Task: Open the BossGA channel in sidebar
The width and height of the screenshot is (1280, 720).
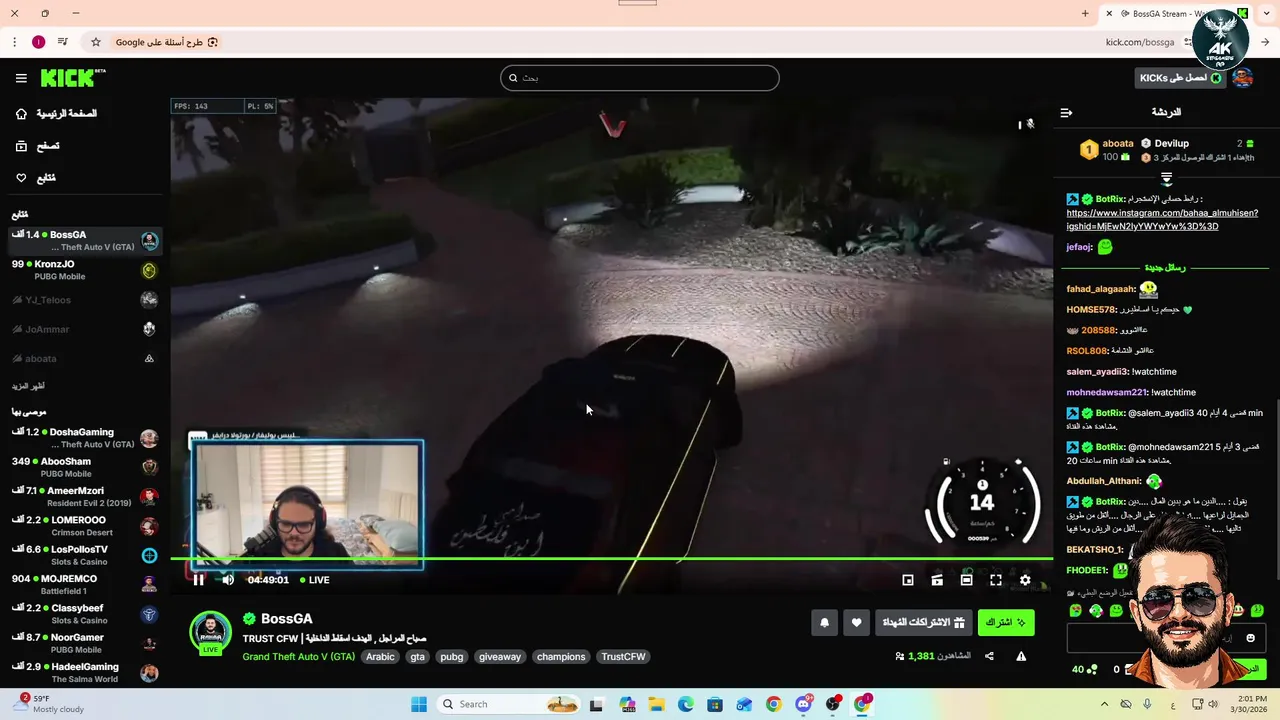Action: tap(84, 241)
